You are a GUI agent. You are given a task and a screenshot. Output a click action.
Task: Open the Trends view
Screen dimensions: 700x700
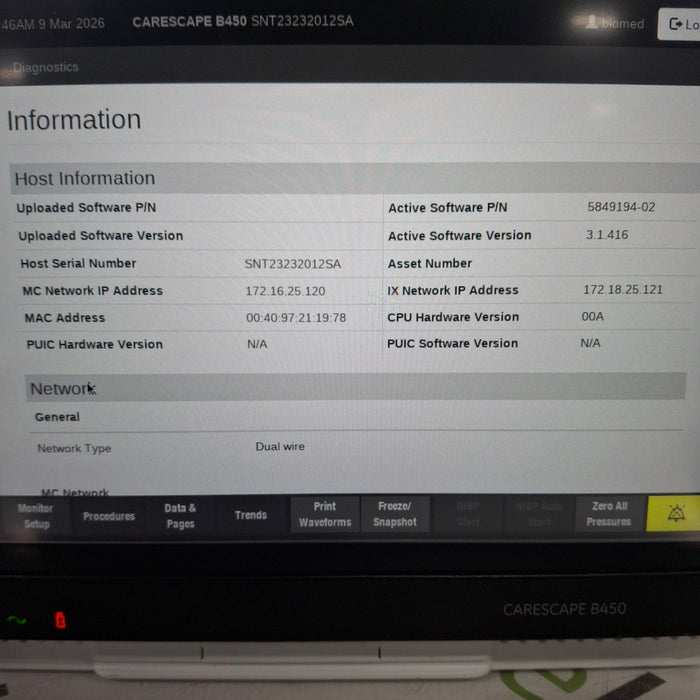coord(251,515)
